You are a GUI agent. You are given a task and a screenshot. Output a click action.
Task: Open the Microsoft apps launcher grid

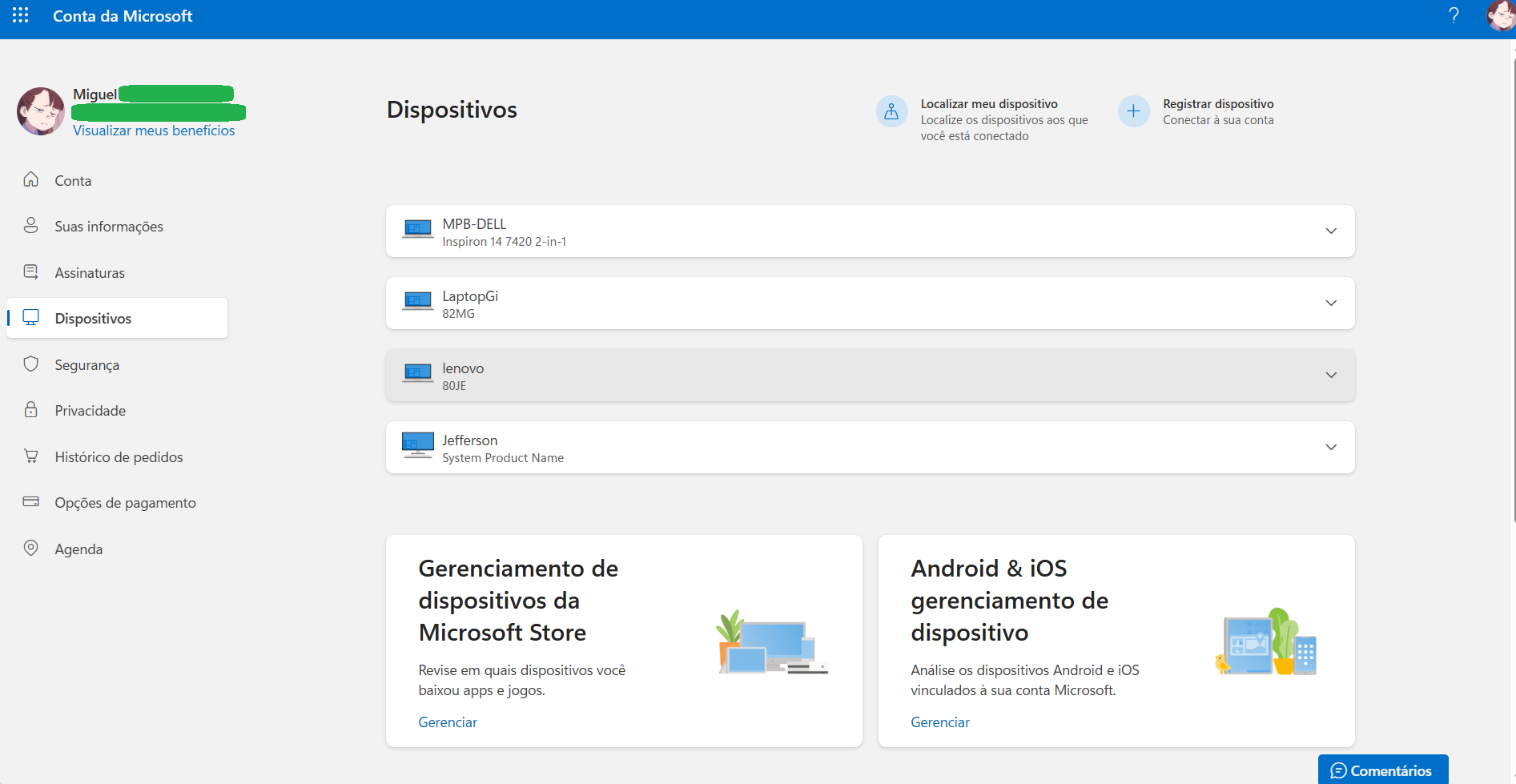pyautogui.click(x=20, y=15)
